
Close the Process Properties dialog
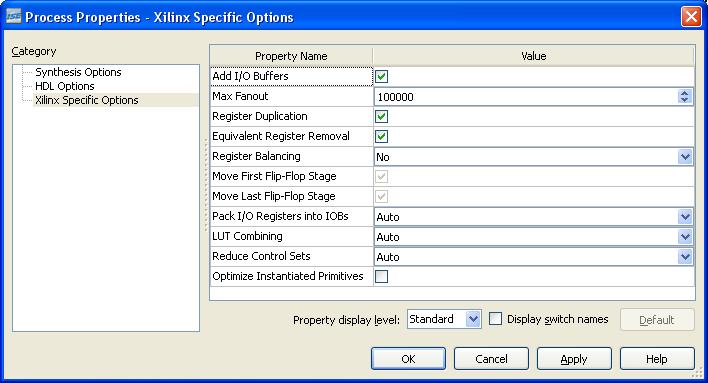tap(691, 17)
